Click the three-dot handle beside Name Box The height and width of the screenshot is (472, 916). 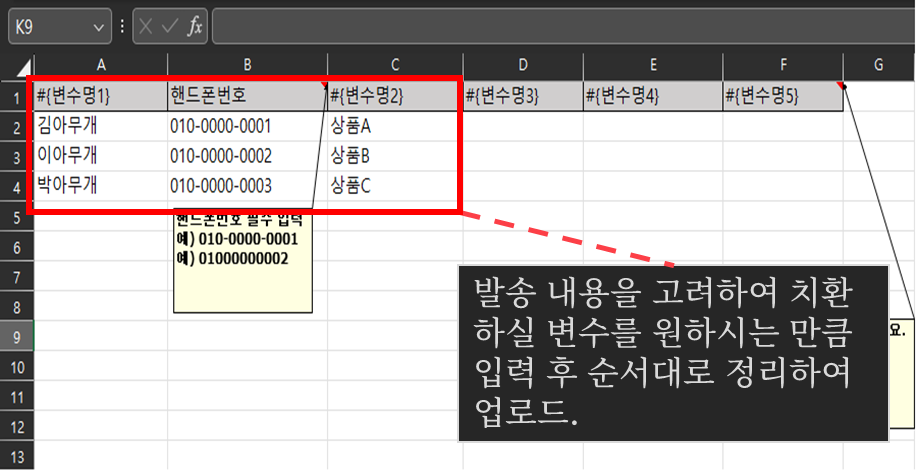[x=122, y=27]
